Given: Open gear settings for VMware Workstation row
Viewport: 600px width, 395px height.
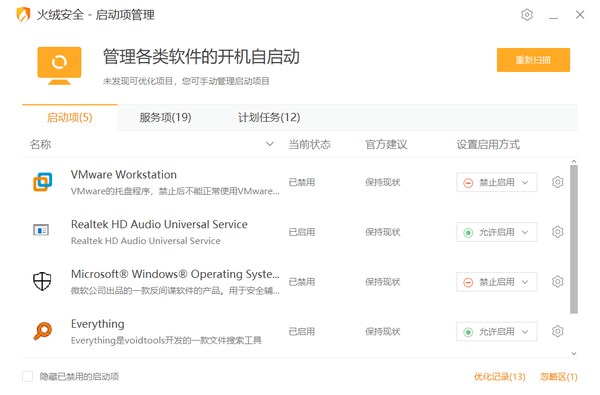Looking at the screenshot, I should (558, 182).
